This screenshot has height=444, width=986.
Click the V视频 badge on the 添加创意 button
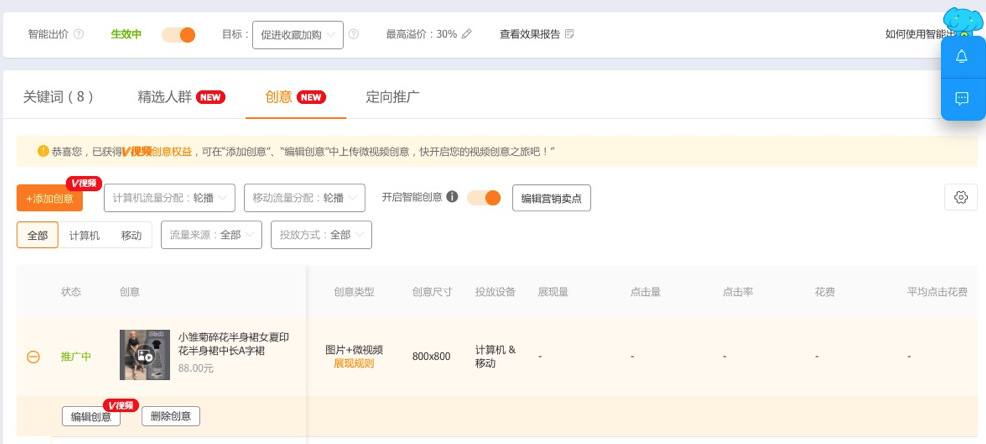click(x=84, y=184)
